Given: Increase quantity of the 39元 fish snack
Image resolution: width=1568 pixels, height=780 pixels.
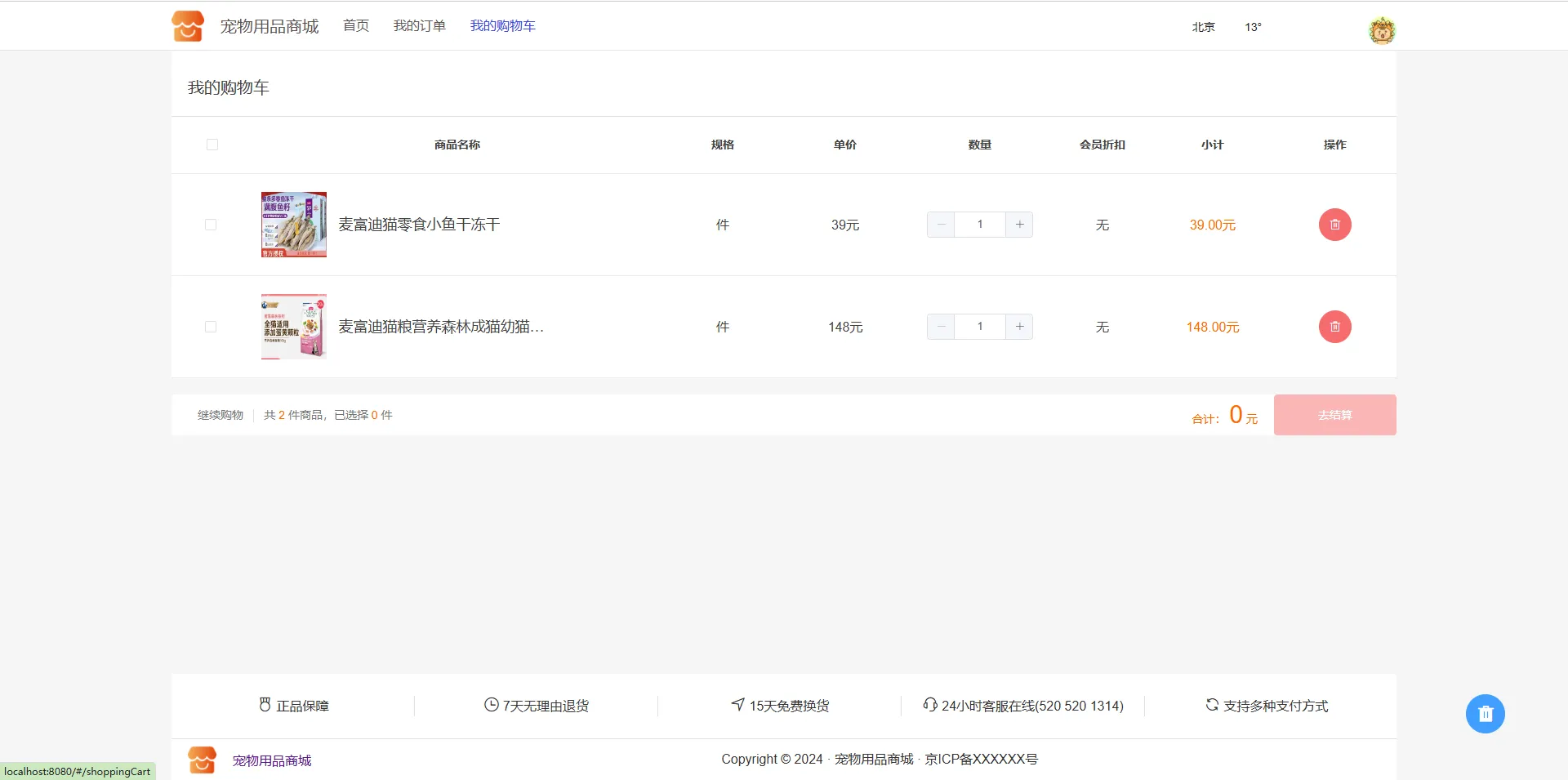Looking at the screenshot, I should click(1019, 225).
